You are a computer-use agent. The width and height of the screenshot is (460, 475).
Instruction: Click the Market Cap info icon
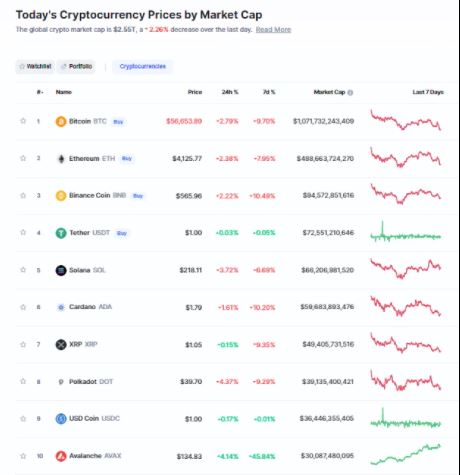pyautogui.click(x=350, y=92)
